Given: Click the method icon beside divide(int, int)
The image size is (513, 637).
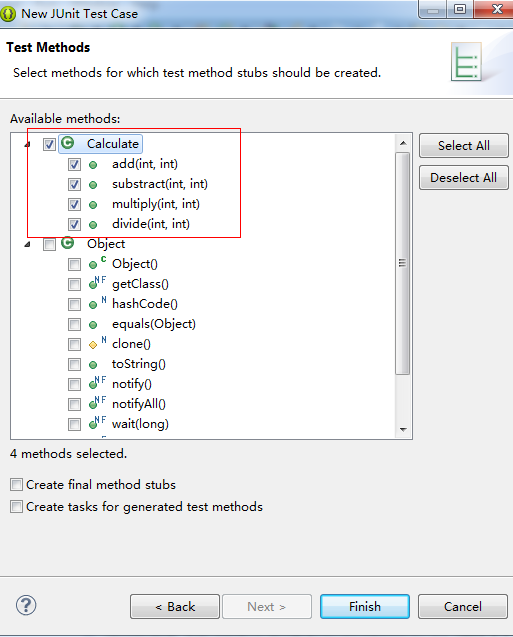Looking at the screenshot, I should 93,225.
